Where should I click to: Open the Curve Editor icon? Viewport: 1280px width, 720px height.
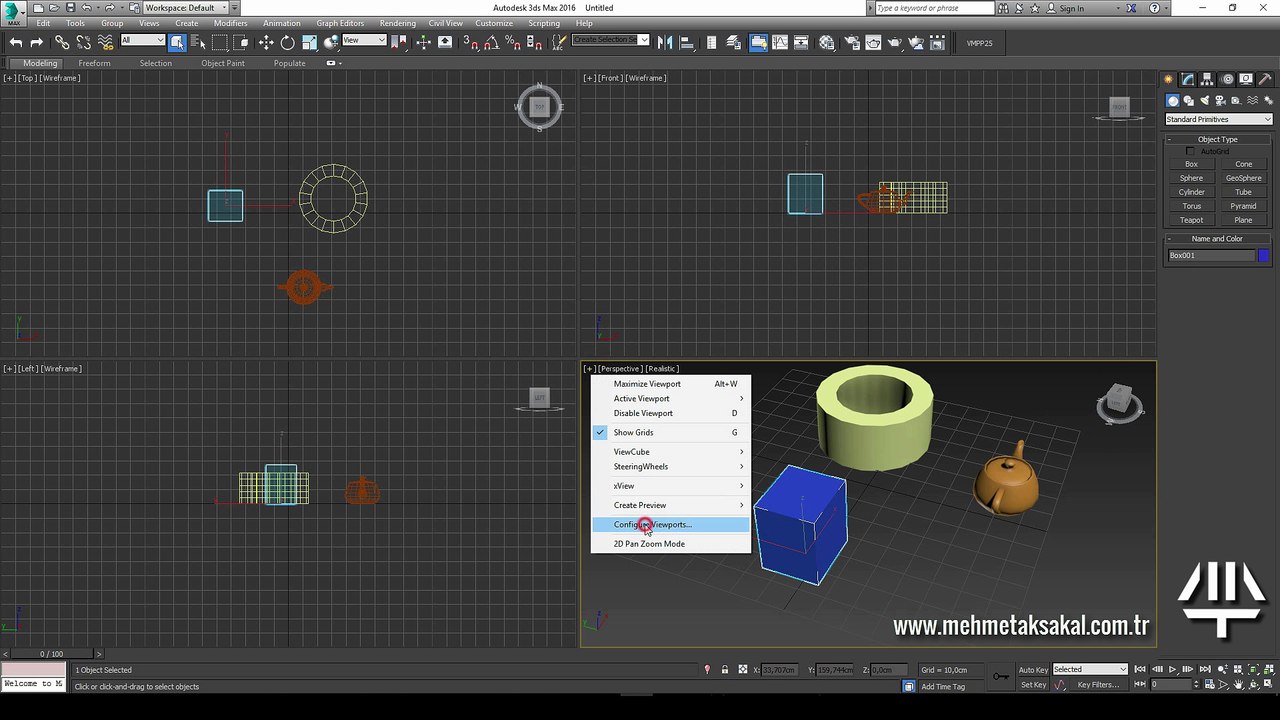[x=781, y=42]
